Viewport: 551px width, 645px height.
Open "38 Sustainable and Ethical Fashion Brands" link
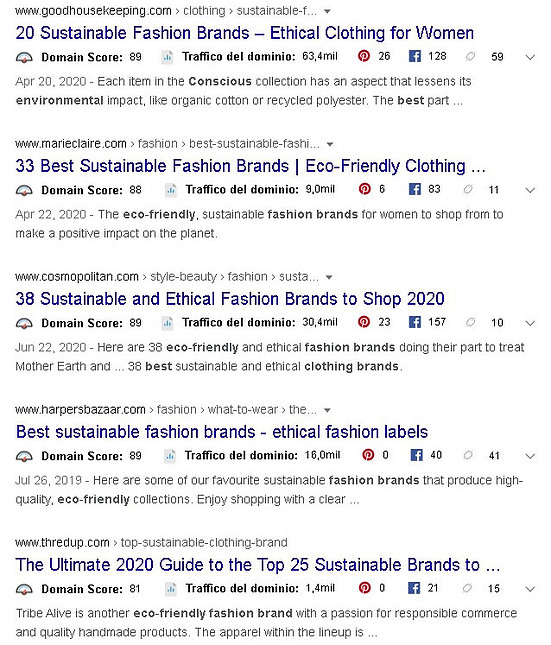pos(230,299)
